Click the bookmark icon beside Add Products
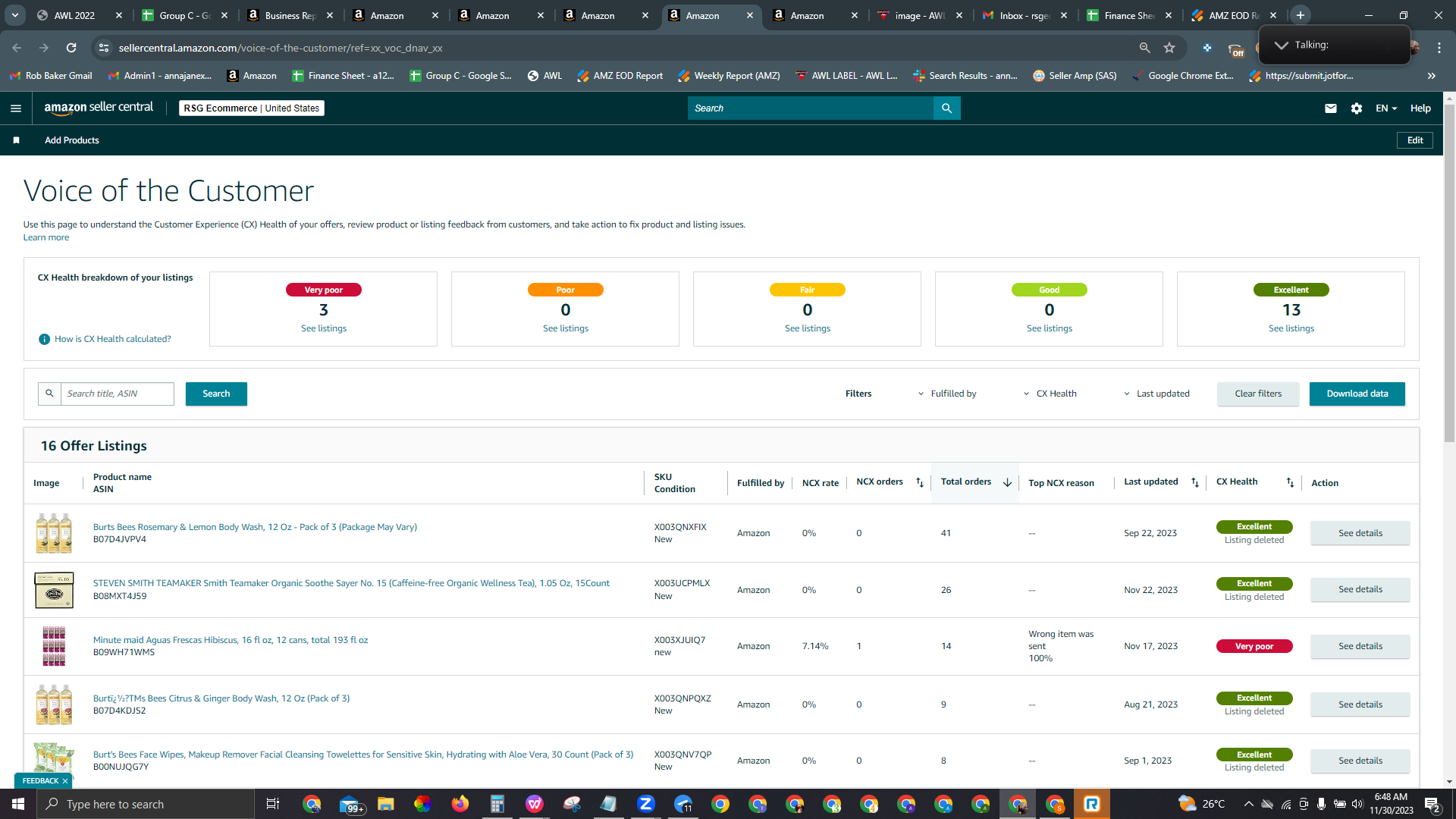 click(x=16, y=140)
